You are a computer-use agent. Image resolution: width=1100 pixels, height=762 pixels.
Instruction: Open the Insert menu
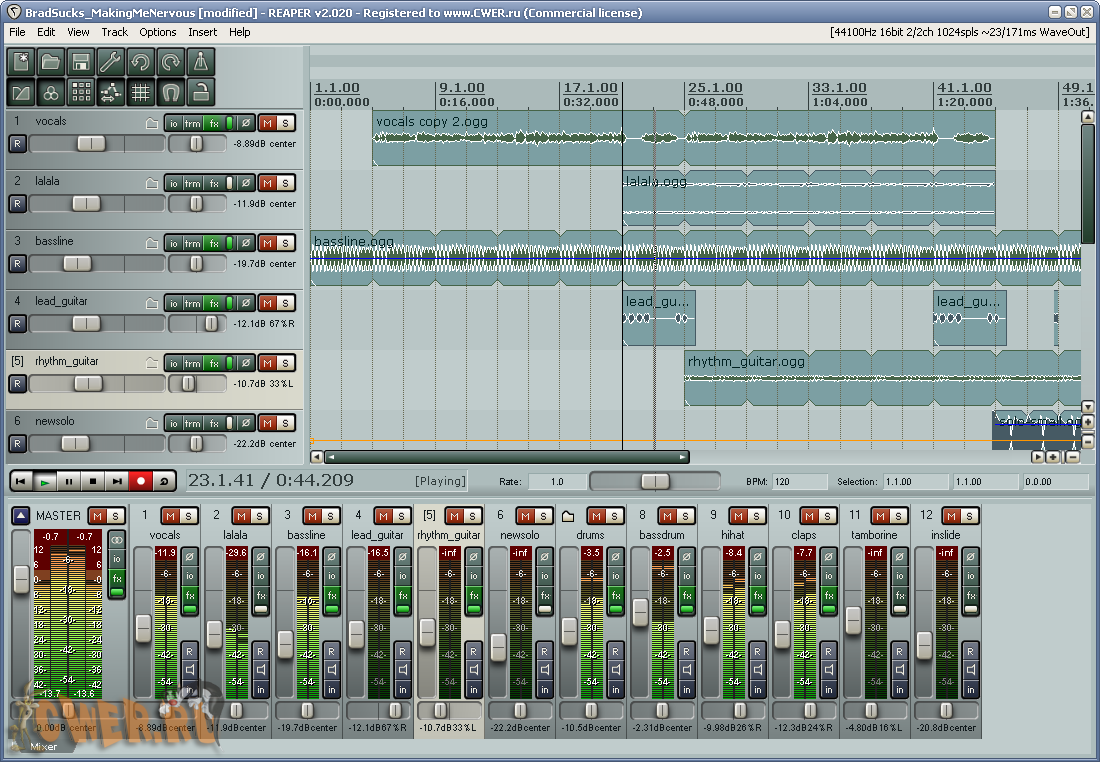coord(202,32)
